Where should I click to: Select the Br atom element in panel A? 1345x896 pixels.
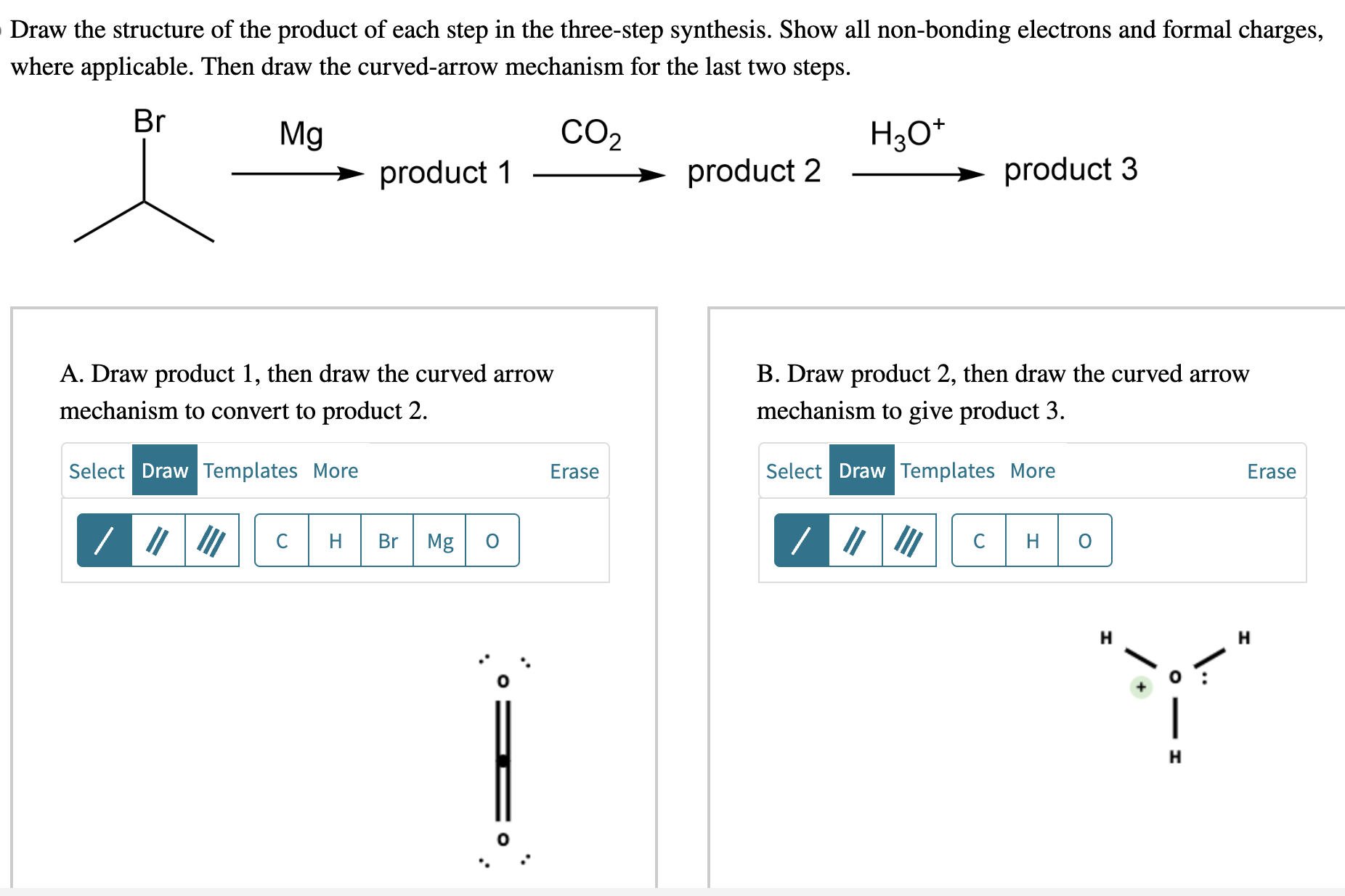[x=388, y=540]
